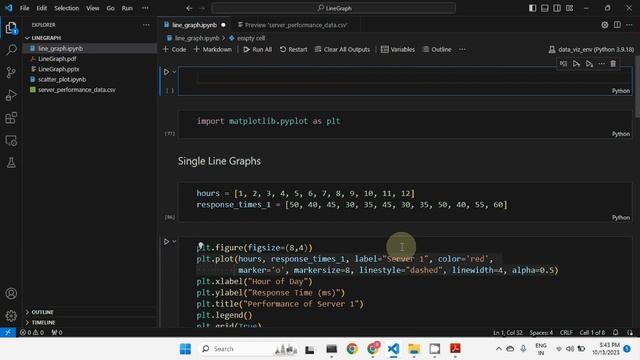Click Run All button
The image size is (640, 360).
(x=258, y=49)
